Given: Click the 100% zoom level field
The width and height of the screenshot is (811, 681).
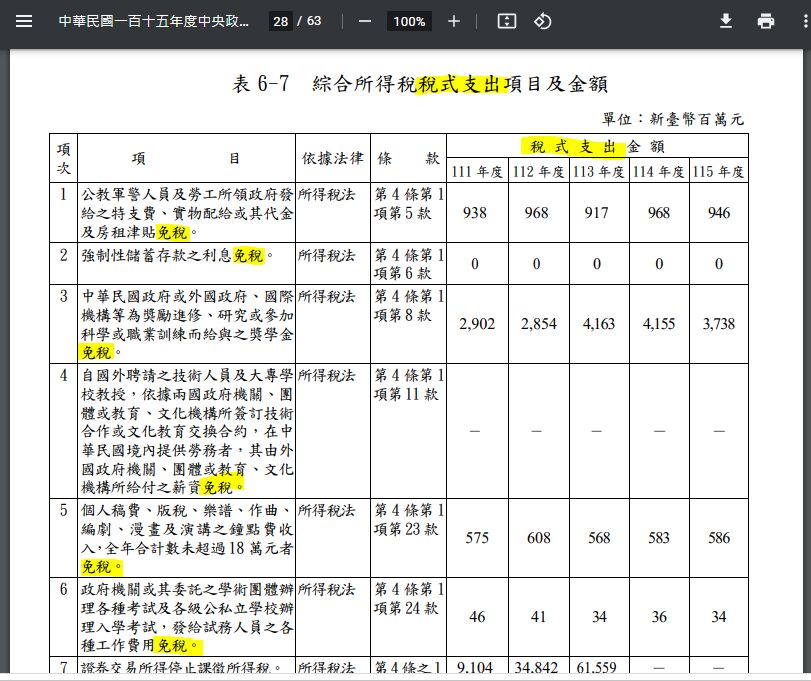Looking at the screenshot, I should click(408, 21).
